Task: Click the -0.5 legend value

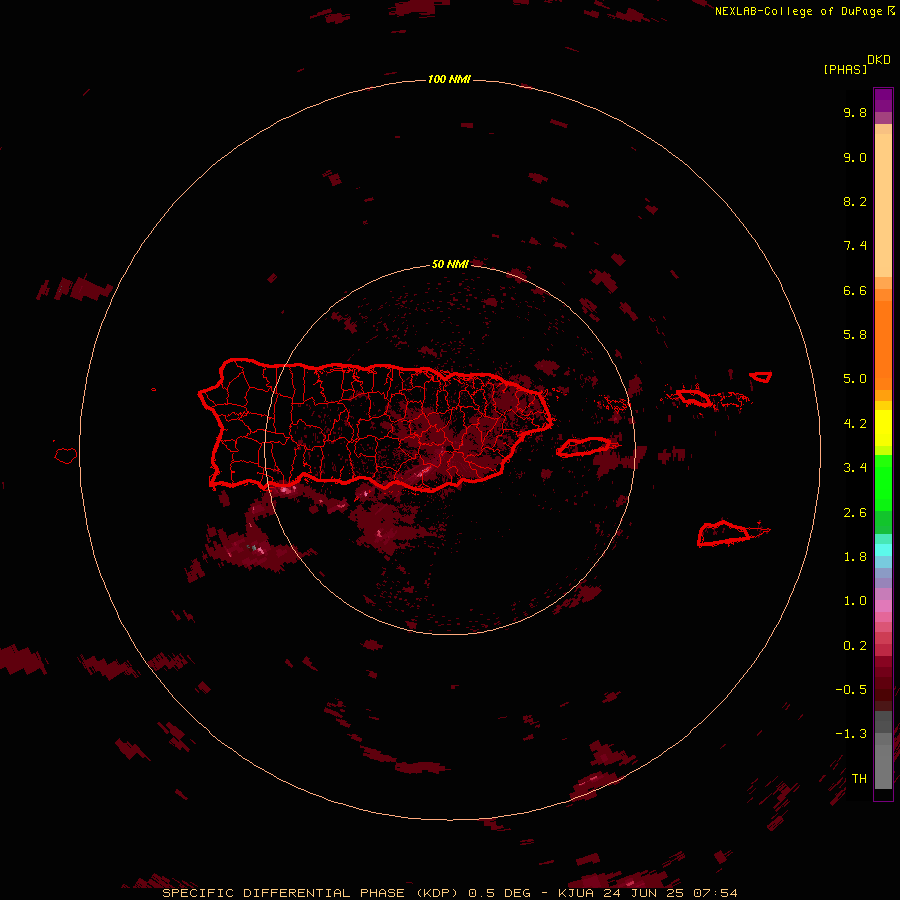Action: (851, 690)
